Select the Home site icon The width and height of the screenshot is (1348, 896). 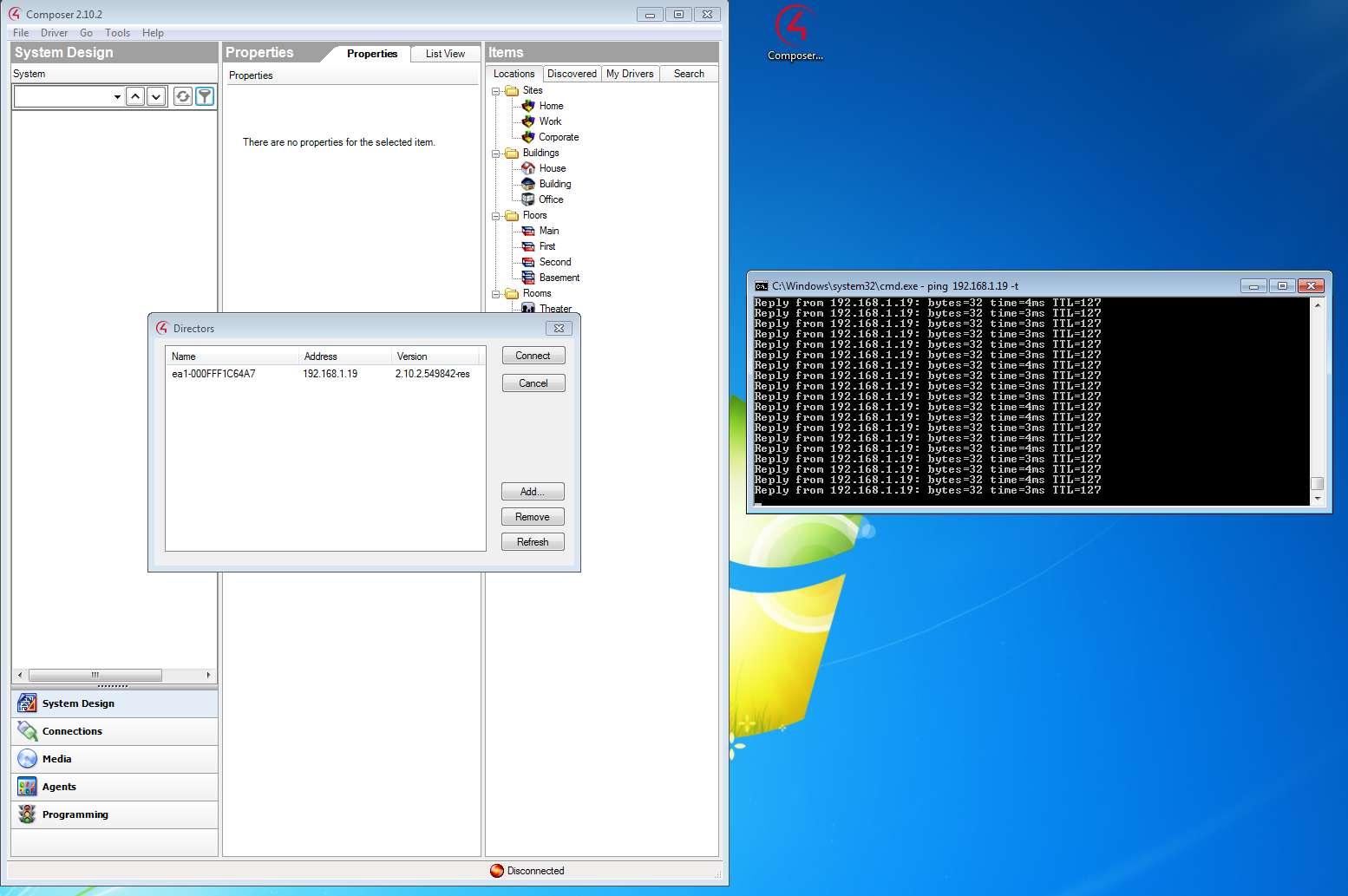(527, 106)
